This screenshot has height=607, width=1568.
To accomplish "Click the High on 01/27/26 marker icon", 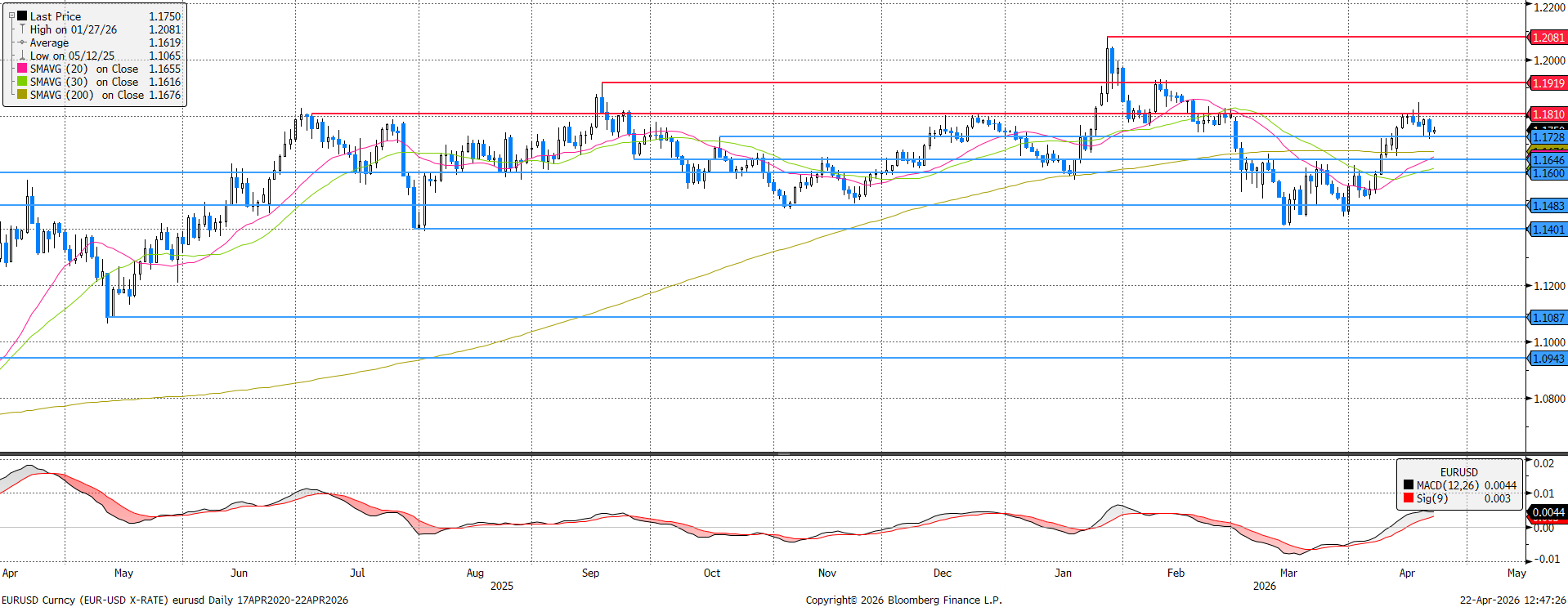I will tap(22, 29).
